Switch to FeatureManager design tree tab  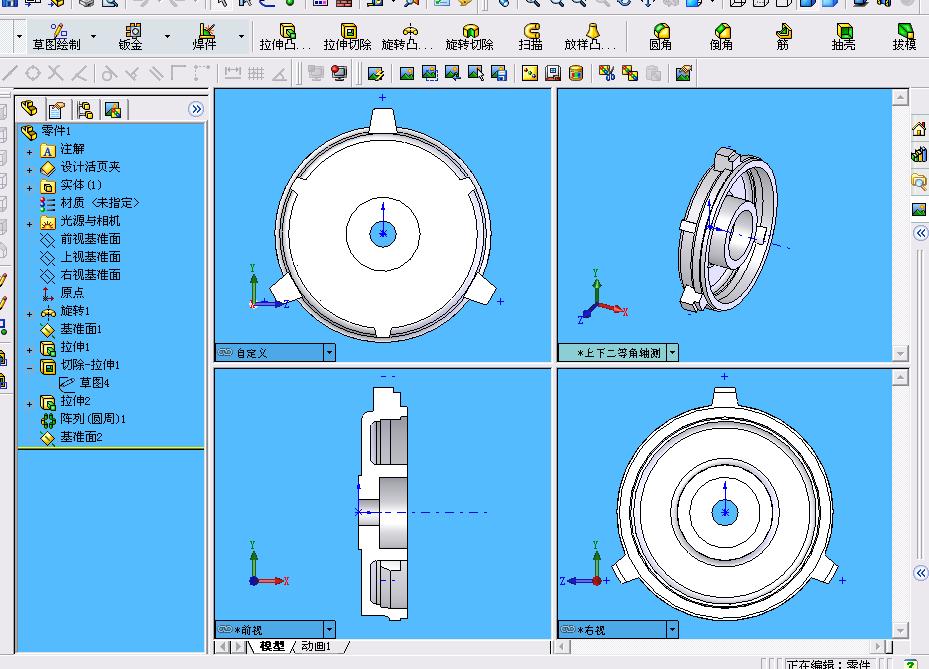pos(29,109)
